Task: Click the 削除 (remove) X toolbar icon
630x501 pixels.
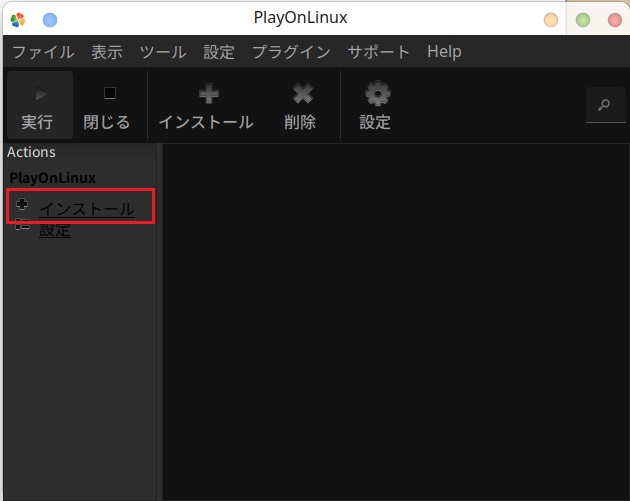Action: pos(302,94)
